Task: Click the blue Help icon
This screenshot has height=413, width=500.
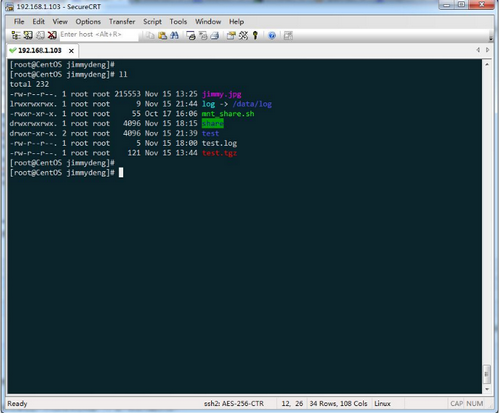Action: click(272, 35)
